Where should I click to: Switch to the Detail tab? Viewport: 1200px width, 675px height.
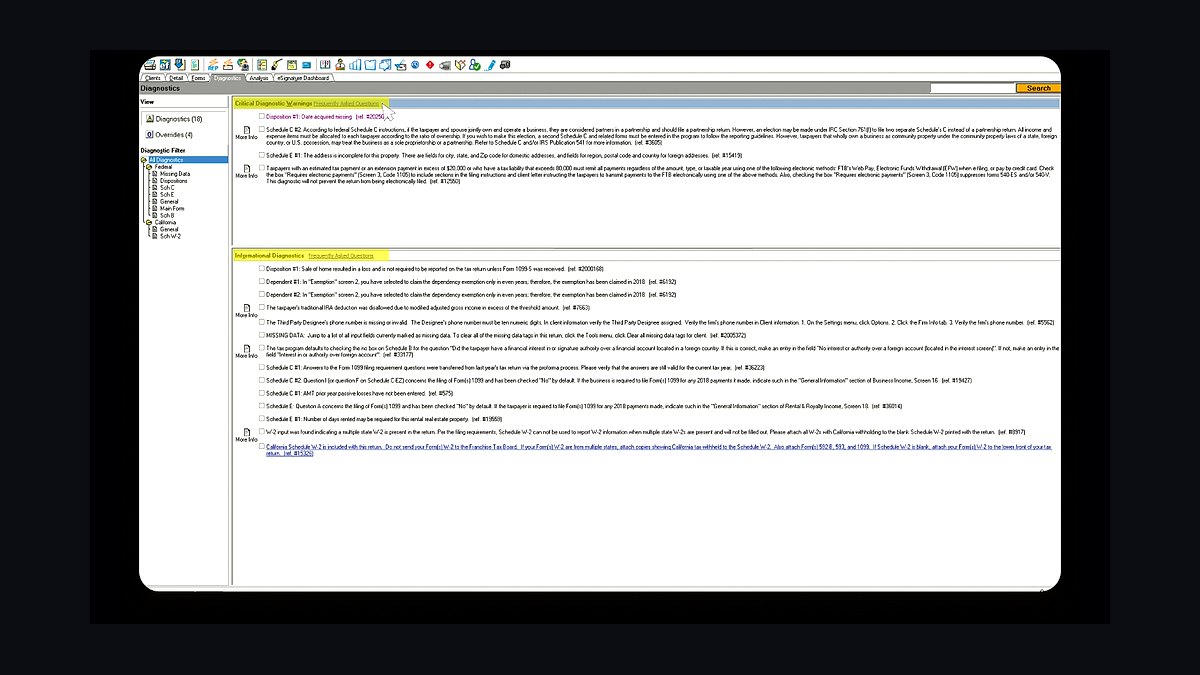coord(176,77)
